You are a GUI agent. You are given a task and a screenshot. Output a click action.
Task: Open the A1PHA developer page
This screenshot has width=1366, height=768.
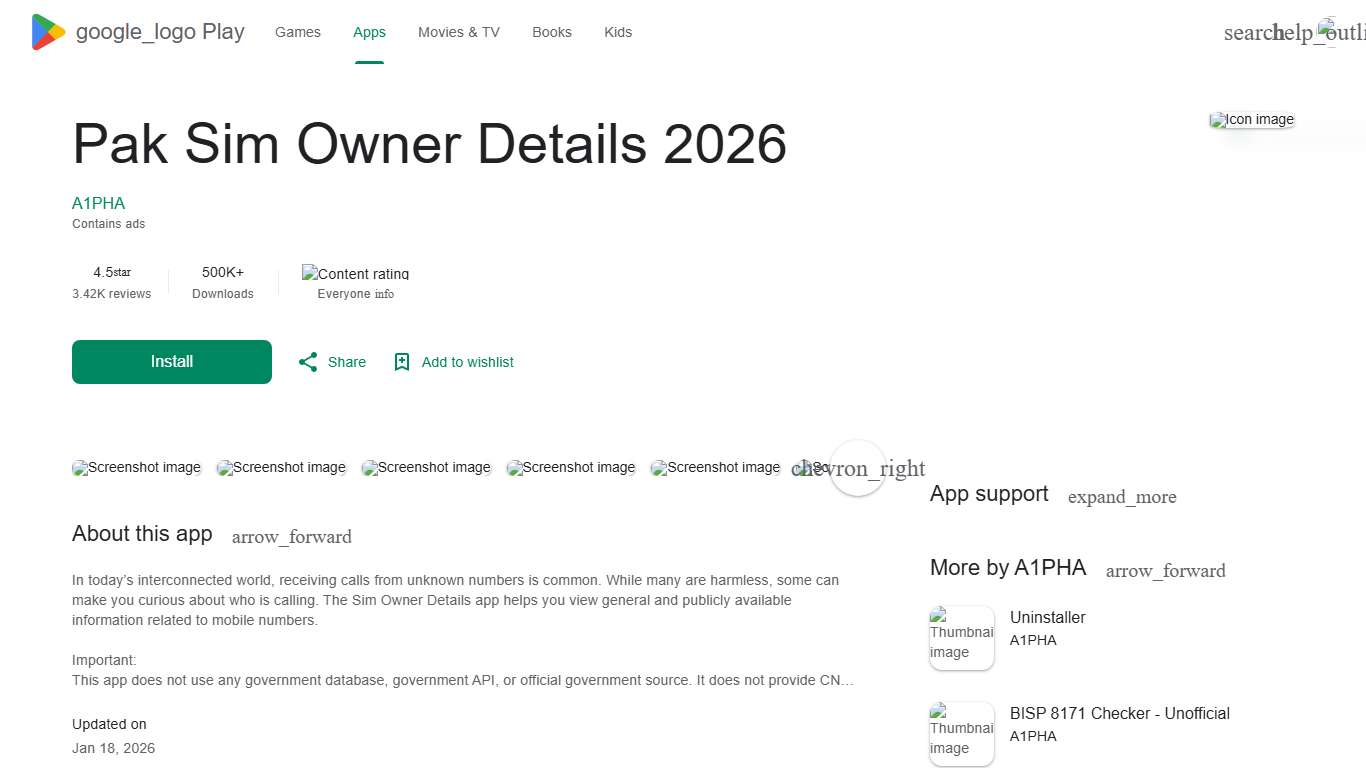98,203
